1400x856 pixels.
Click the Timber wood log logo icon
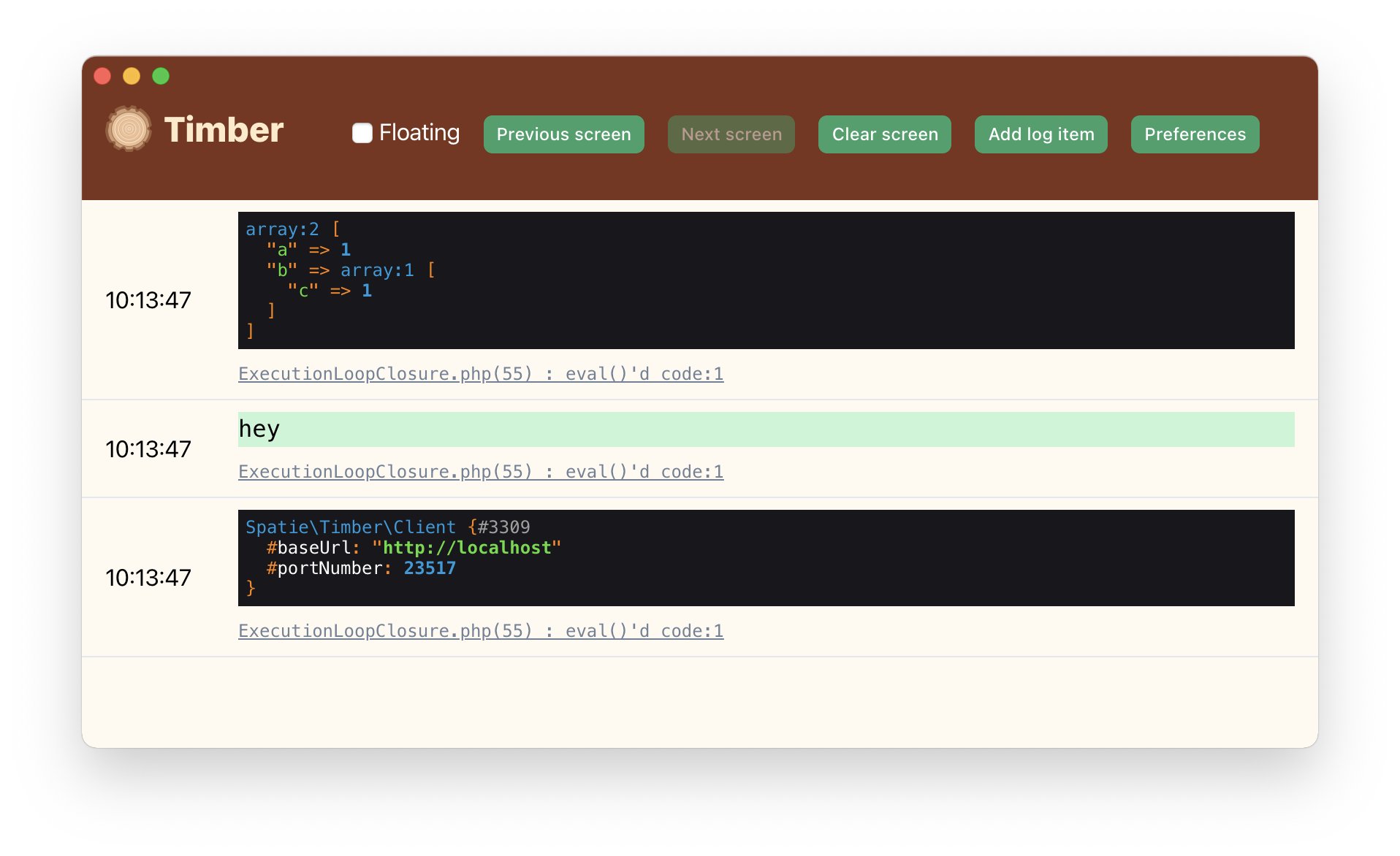tap(129, 129)
